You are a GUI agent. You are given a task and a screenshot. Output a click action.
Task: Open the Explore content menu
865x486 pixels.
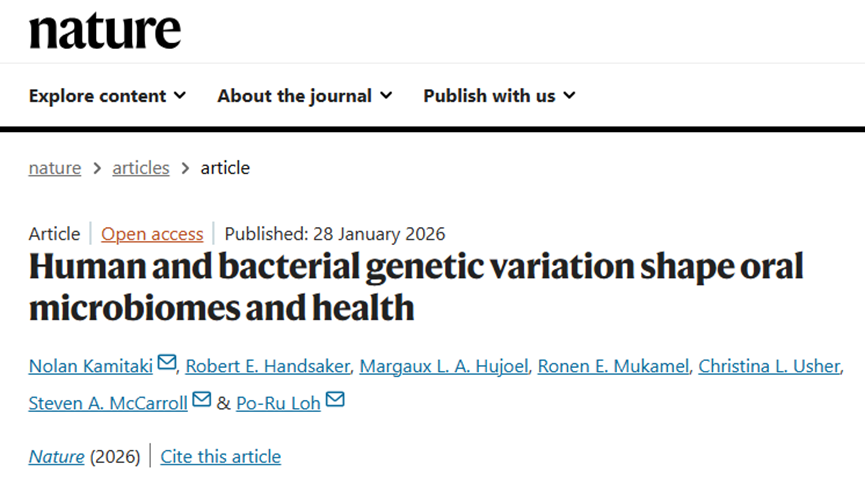108,95
